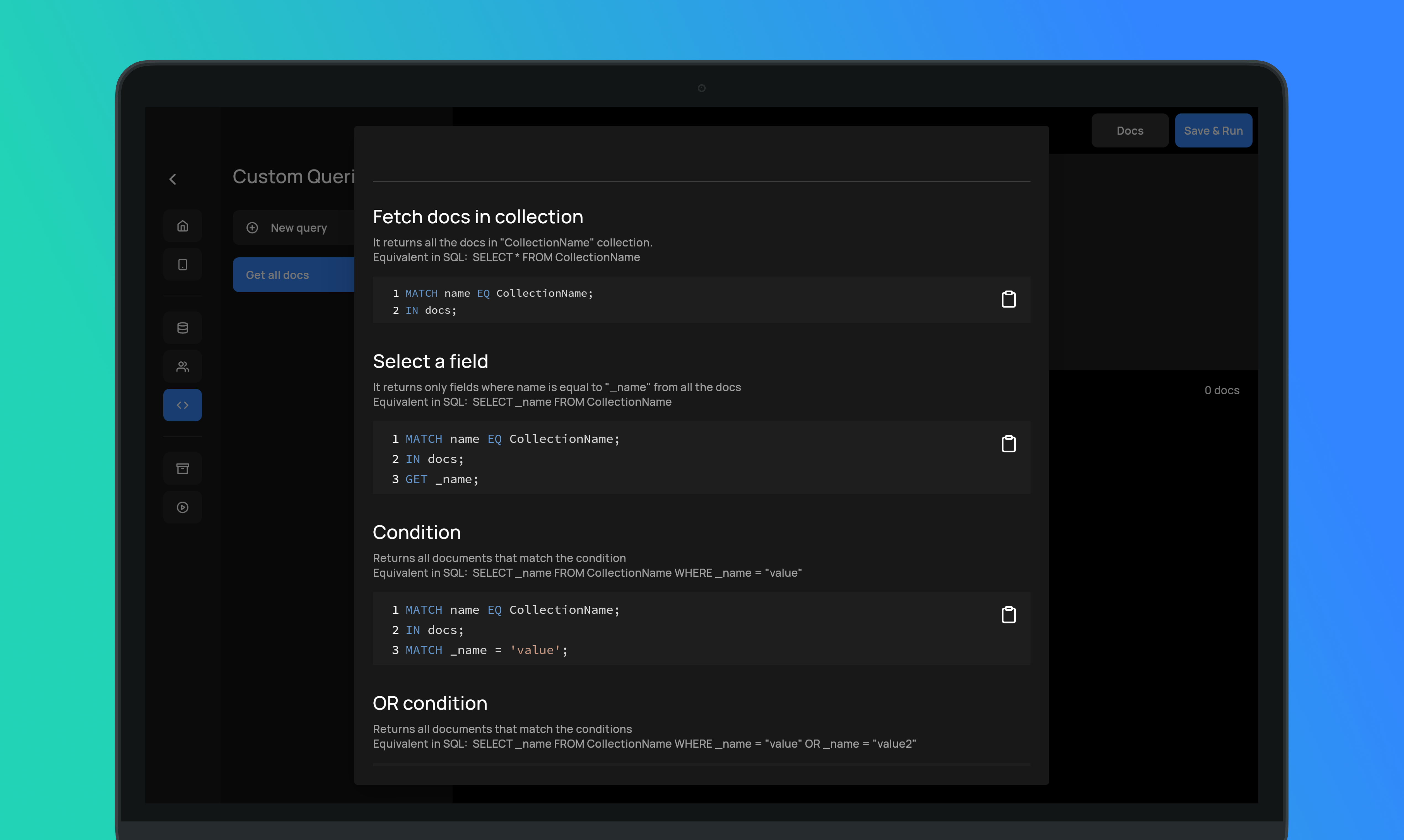Click the 0 docs counter text

1222,390
